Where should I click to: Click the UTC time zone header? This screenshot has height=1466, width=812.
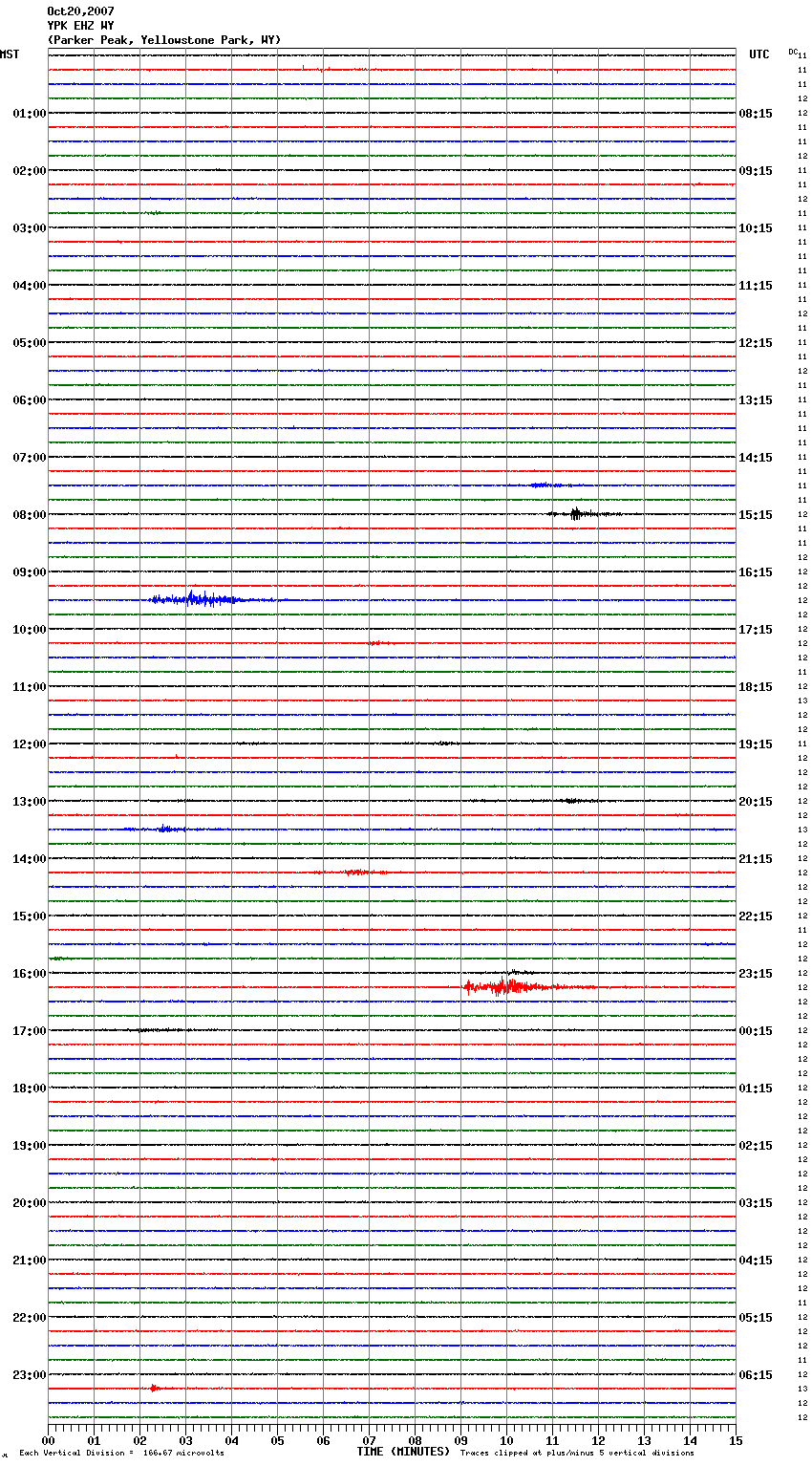point(759,54)
